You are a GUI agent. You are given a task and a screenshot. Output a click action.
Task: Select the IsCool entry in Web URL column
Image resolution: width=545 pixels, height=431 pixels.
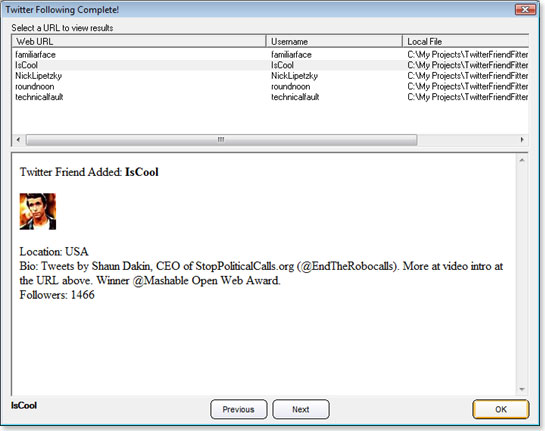point(26,65)
